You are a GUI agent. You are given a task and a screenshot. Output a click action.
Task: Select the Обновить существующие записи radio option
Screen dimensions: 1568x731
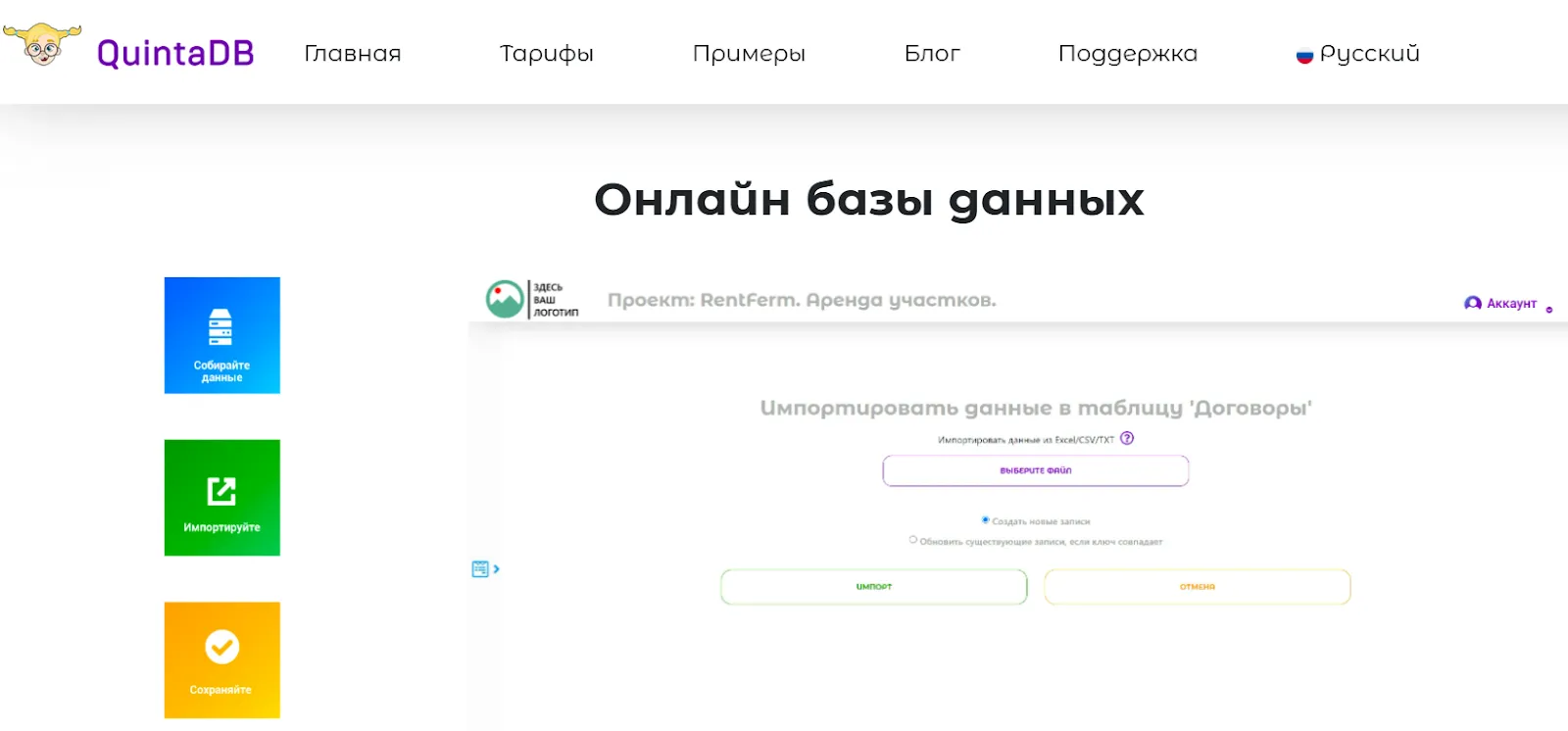(913, 540)
